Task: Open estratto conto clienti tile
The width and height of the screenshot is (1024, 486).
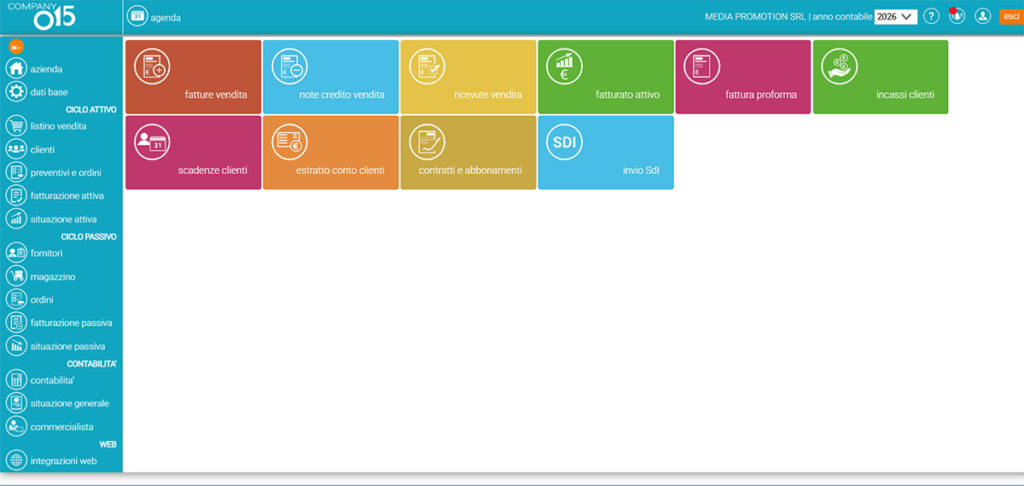Action: point(331,153)
